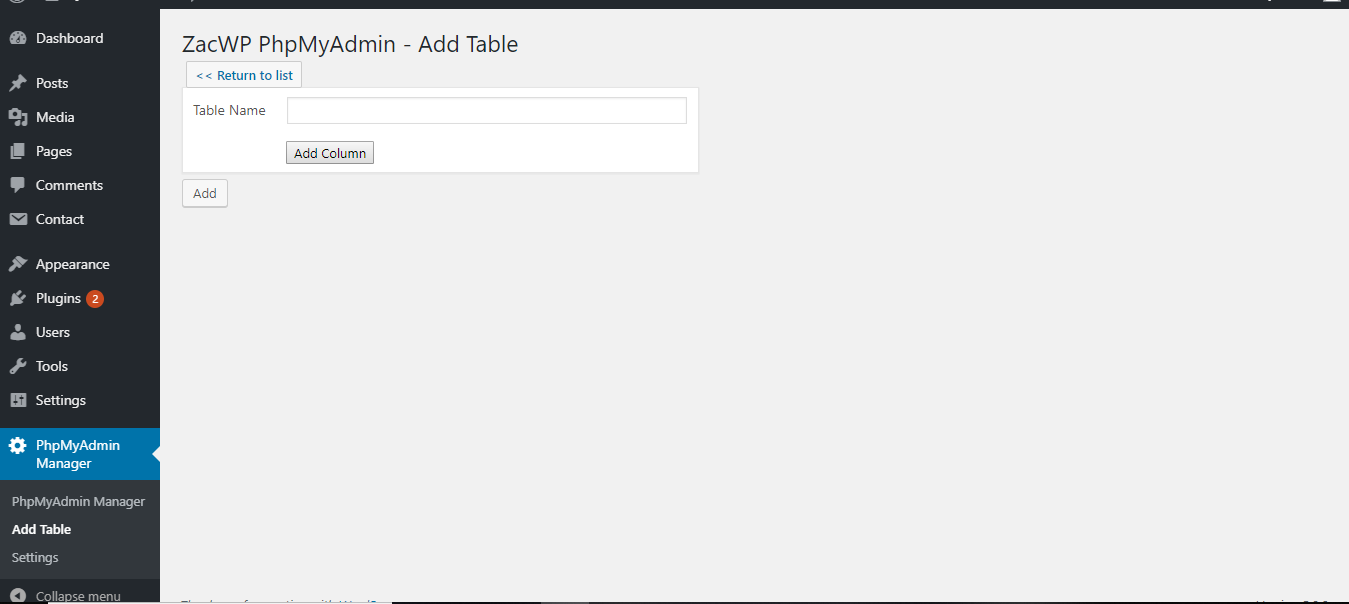This screenshot has height=604, width=1349.
Task: Click the Media library icon
Action: coord(17,117)
